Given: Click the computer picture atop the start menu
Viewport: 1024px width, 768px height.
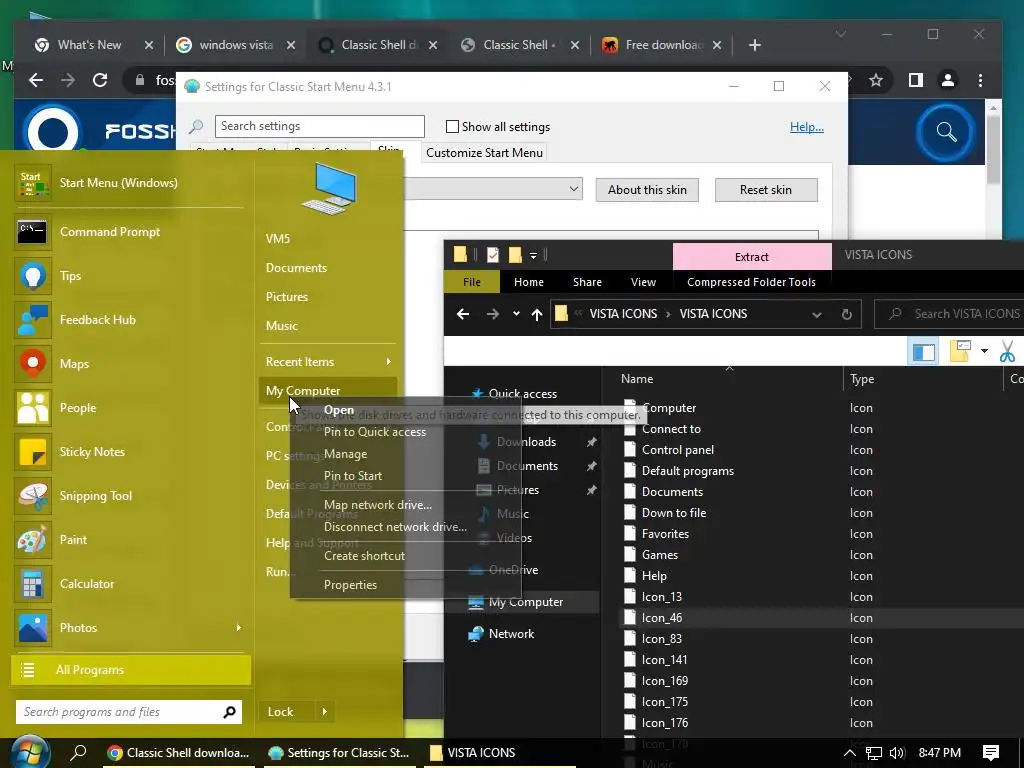Looking at the screenshot, I should tap(329, 189).
